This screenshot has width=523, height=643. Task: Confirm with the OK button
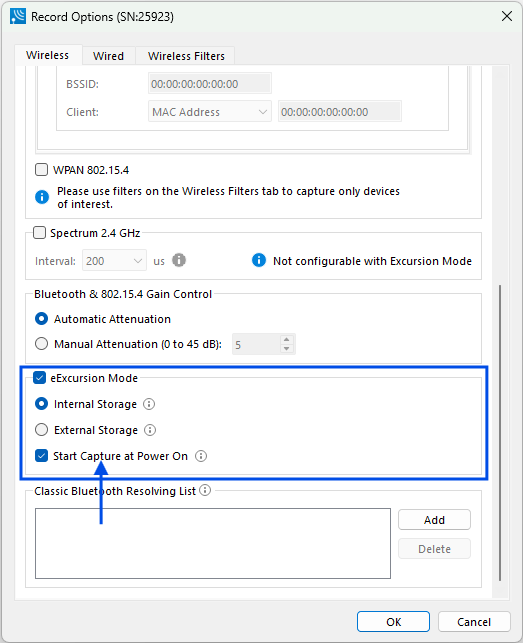pyautogui.click(x=393, y=622)
